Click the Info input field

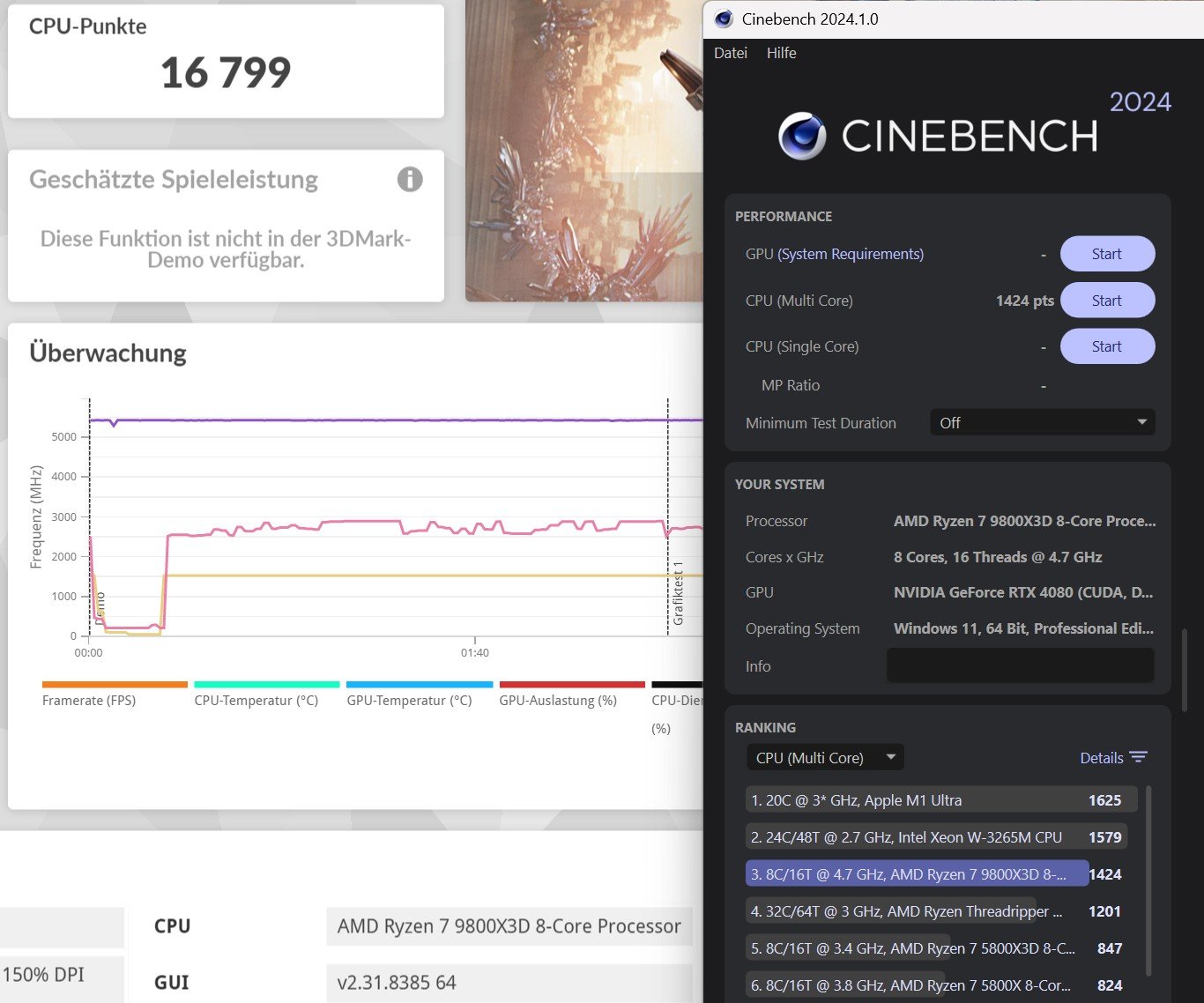point(1021,665)
